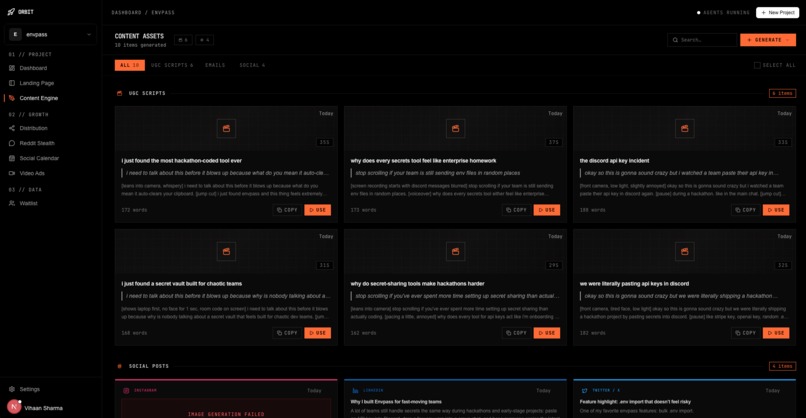Focus the Search input field
Image resolution: width=806 pixels, height=418 pixels.
(x=702, y=40)
